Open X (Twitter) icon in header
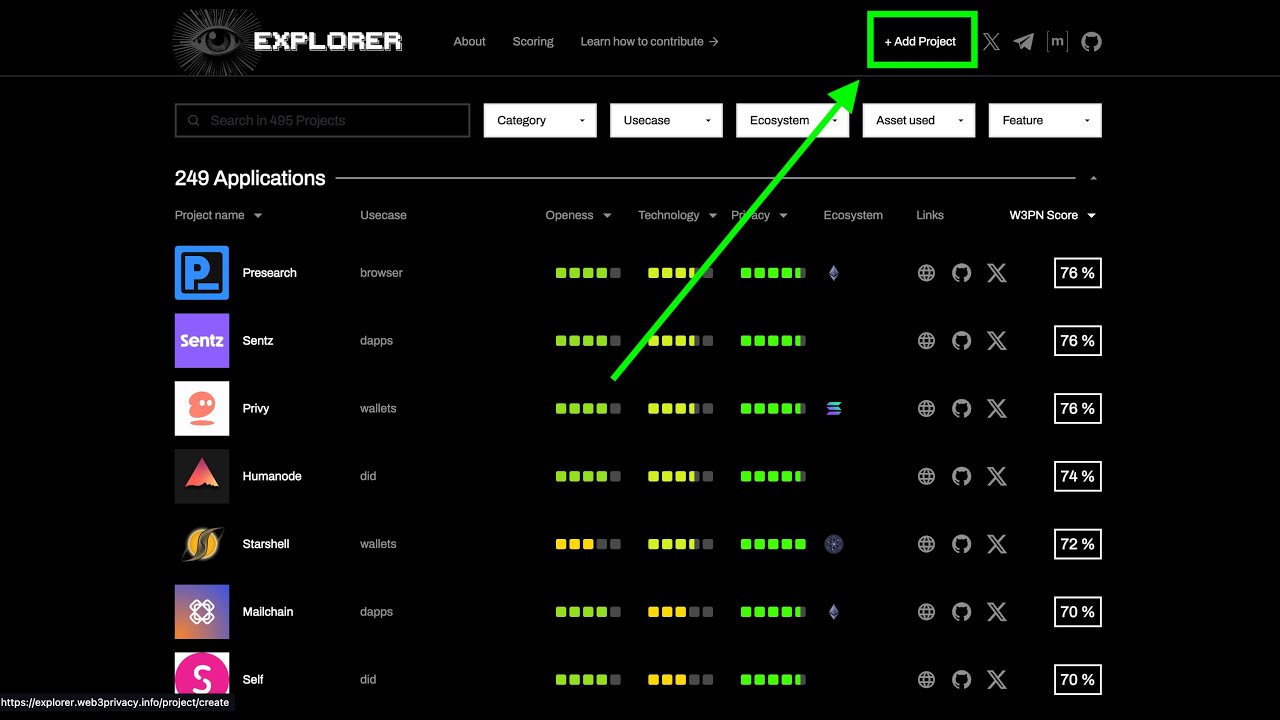1280x720 pixels. [x=991, y=42]
